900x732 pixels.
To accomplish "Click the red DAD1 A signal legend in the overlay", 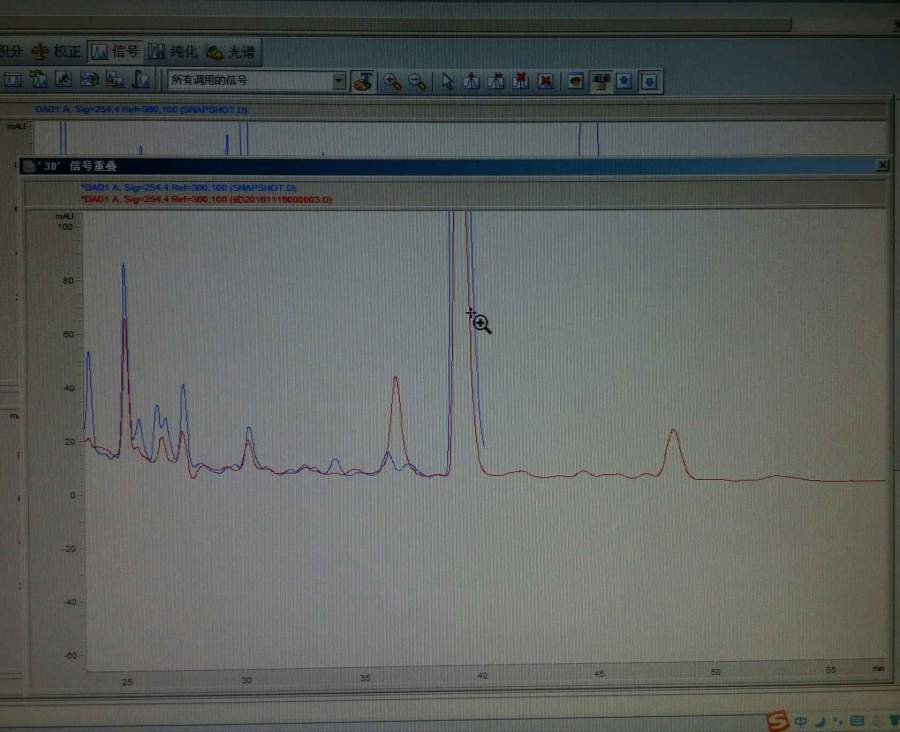I will 206,199.
